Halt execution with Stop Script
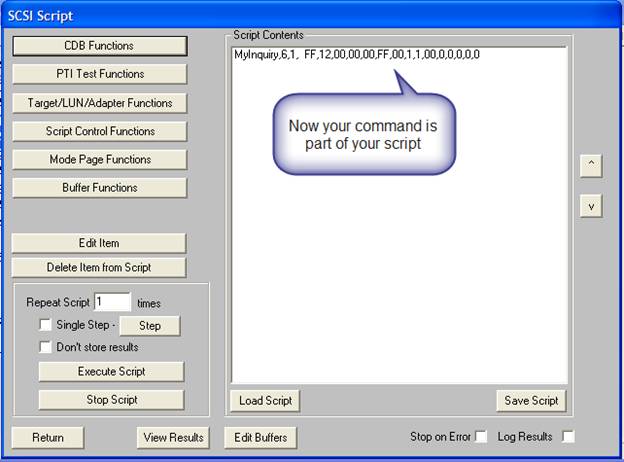 pos(111,400)
